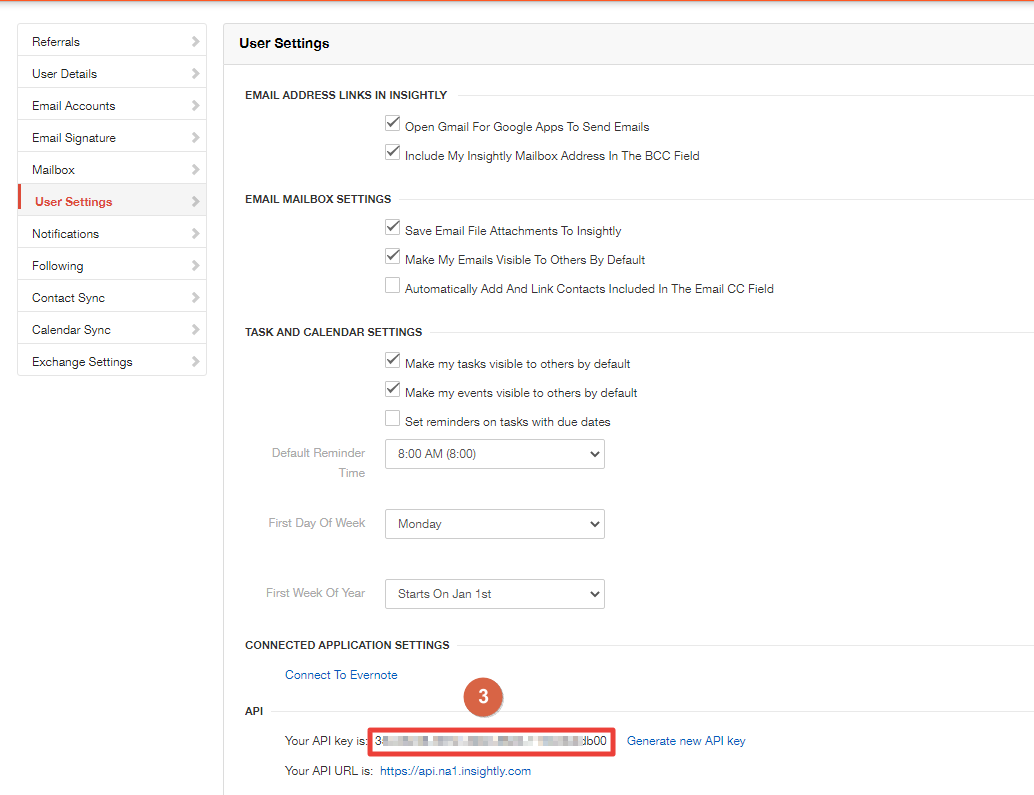Enable Set reminders on tasks with due dates
Image resolution: width=1034 pixels, height=795 pixels.
[x=392, y=420]
